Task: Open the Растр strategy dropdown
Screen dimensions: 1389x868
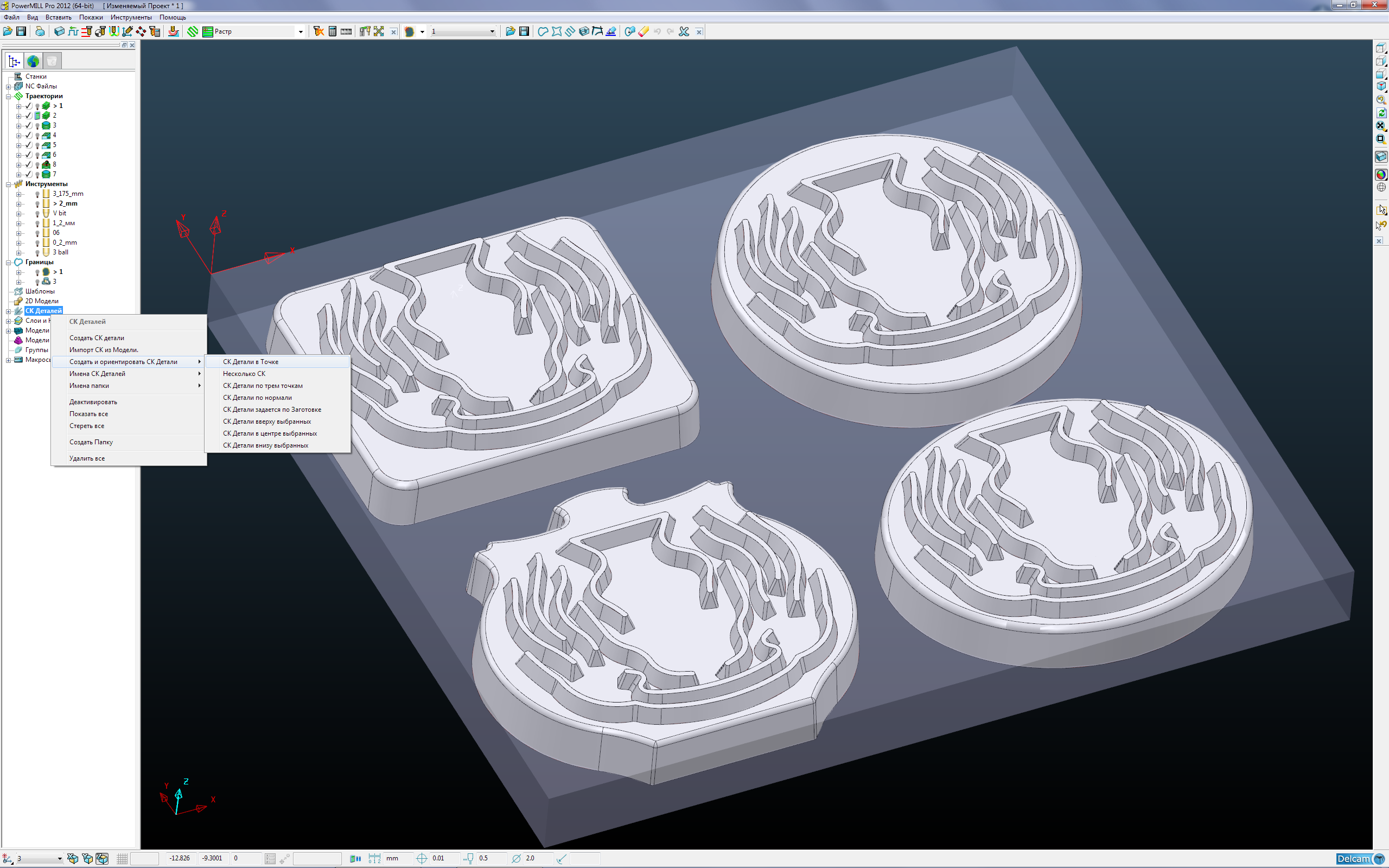Action: 300,31
